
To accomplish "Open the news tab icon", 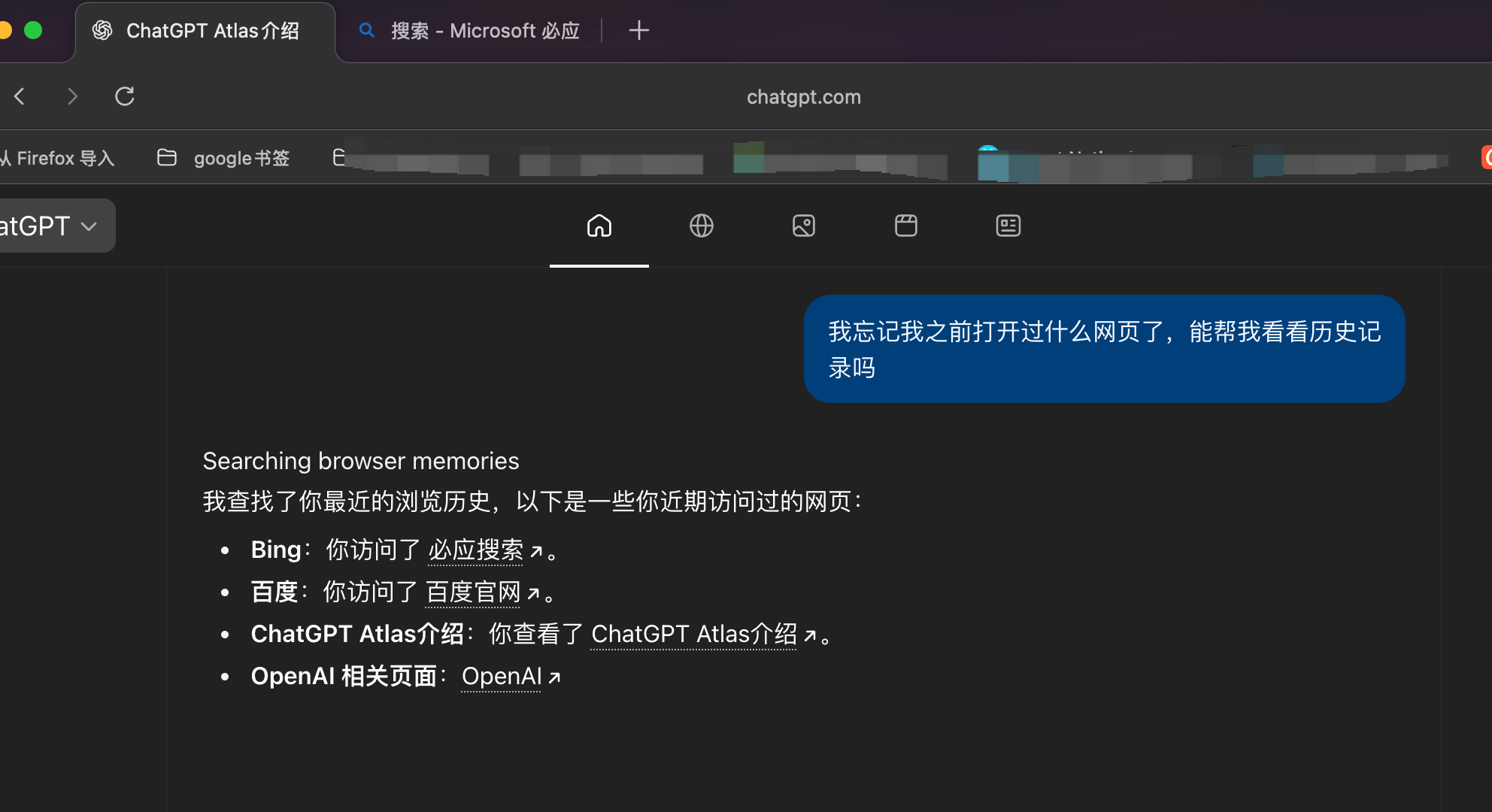I will pos(1008,226).
